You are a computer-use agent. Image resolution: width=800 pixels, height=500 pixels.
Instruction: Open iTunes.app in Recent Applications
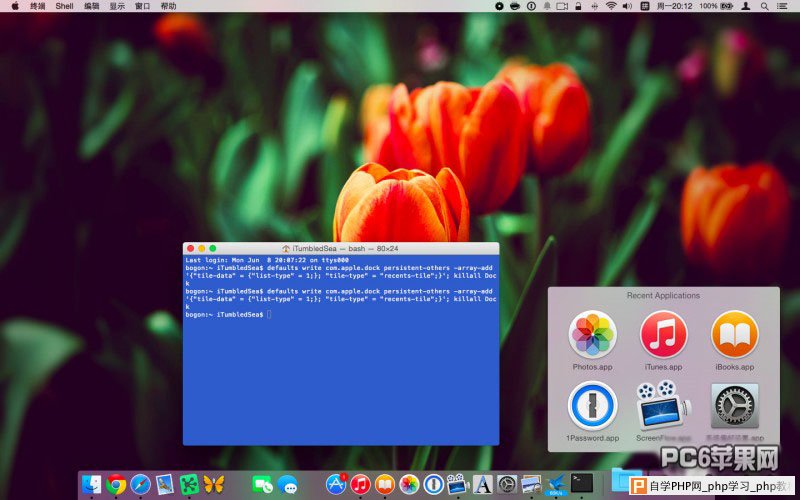point(664,335)
